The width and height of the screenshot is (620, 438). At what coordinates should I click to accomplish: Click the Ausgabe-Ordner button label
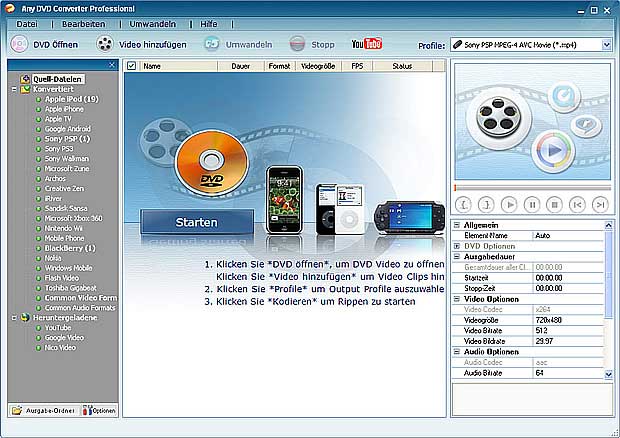pyautogui.click(x=50, y=411)
